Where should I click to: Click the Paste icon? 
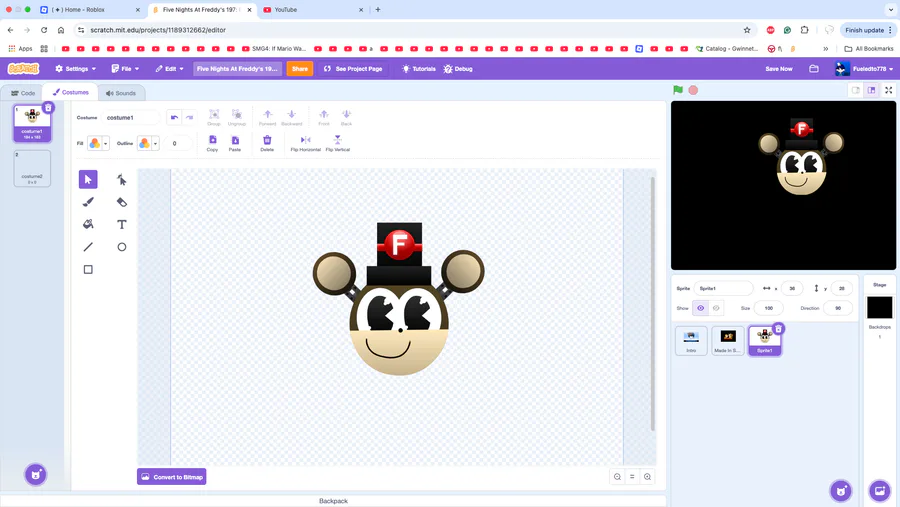pyautogui.click(x=235, y=143)
